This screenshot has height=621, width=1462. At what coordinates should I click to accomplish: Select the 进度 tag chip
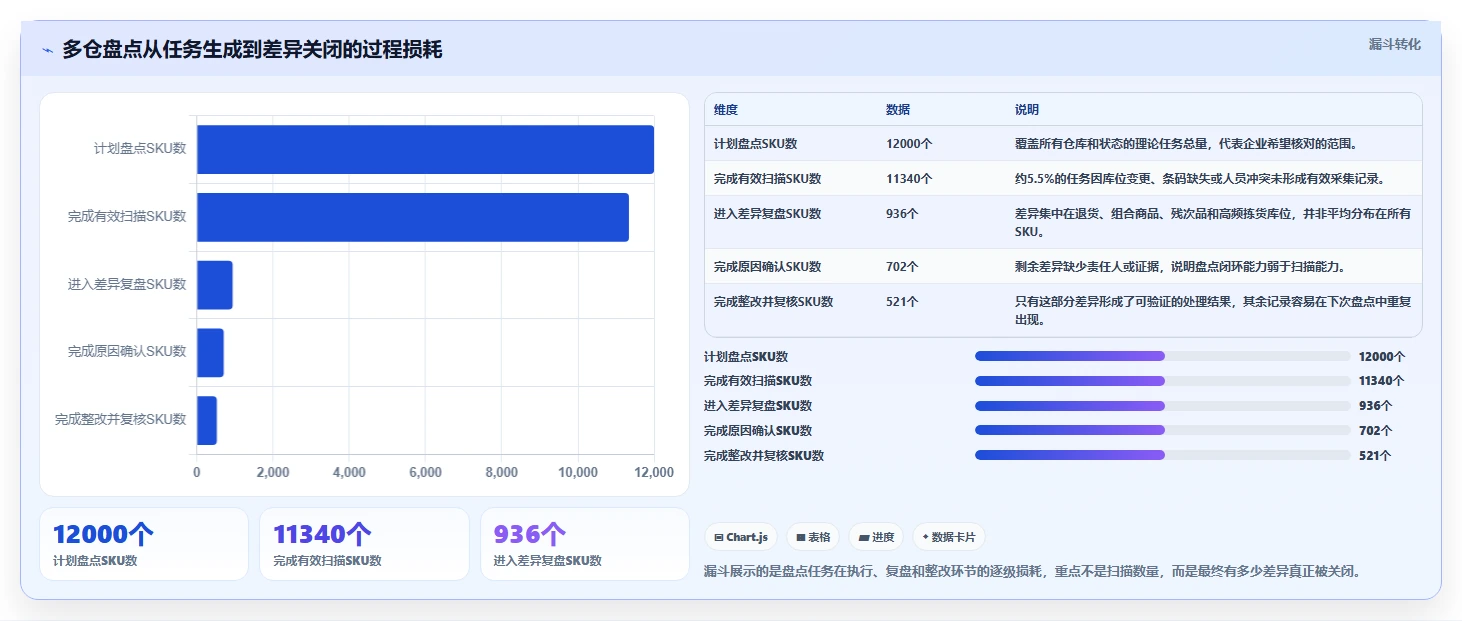click(x=876, y=537)
